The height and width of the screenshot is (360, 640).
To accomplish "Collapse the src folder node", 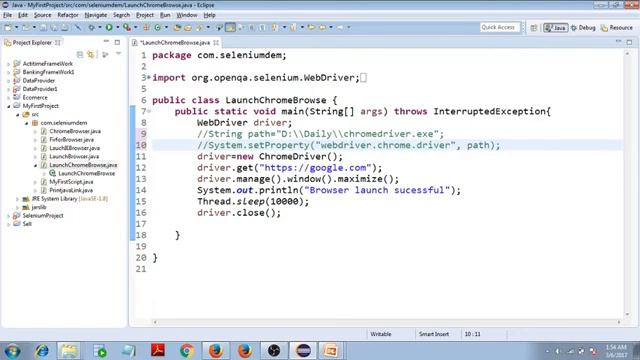I will (18, 115).
